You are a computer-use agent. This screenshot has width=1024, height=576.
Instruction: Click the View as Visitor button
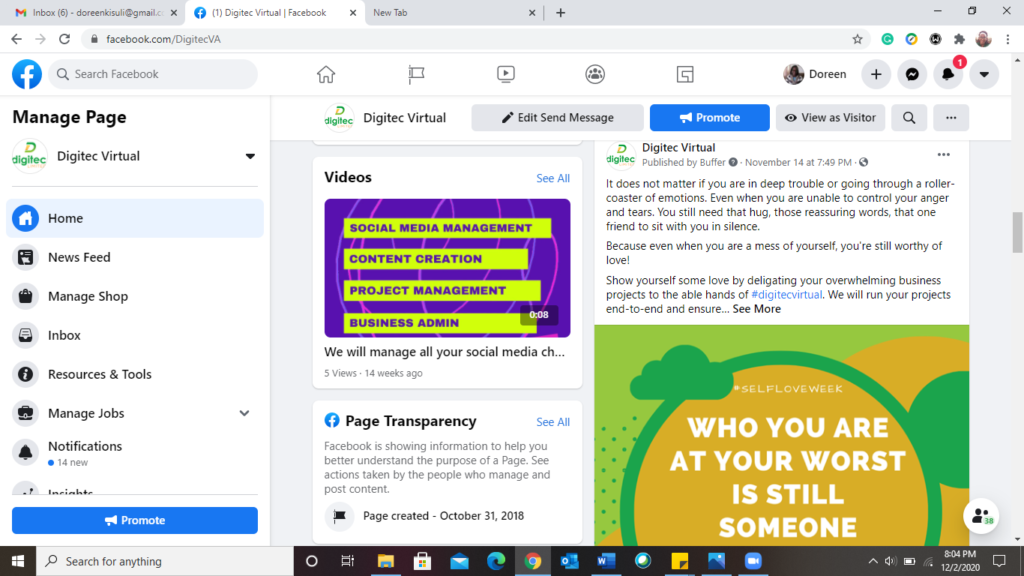tap(830, 118)
